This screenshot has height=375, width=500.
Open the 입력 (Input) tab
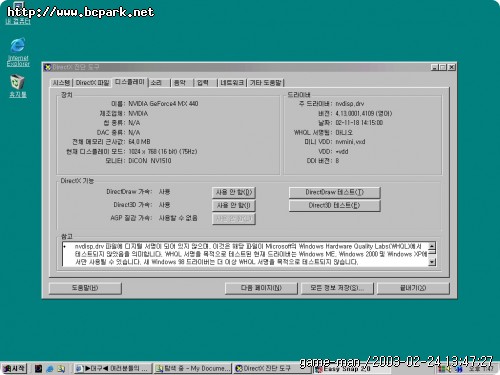(x=205, y=83)
